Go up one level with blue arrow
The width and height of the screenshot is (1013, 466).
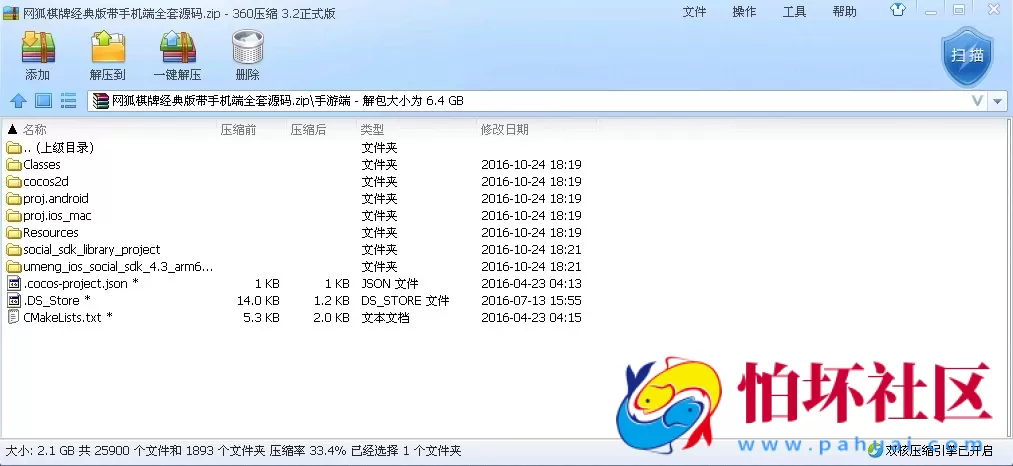click(x=17, y=101)
